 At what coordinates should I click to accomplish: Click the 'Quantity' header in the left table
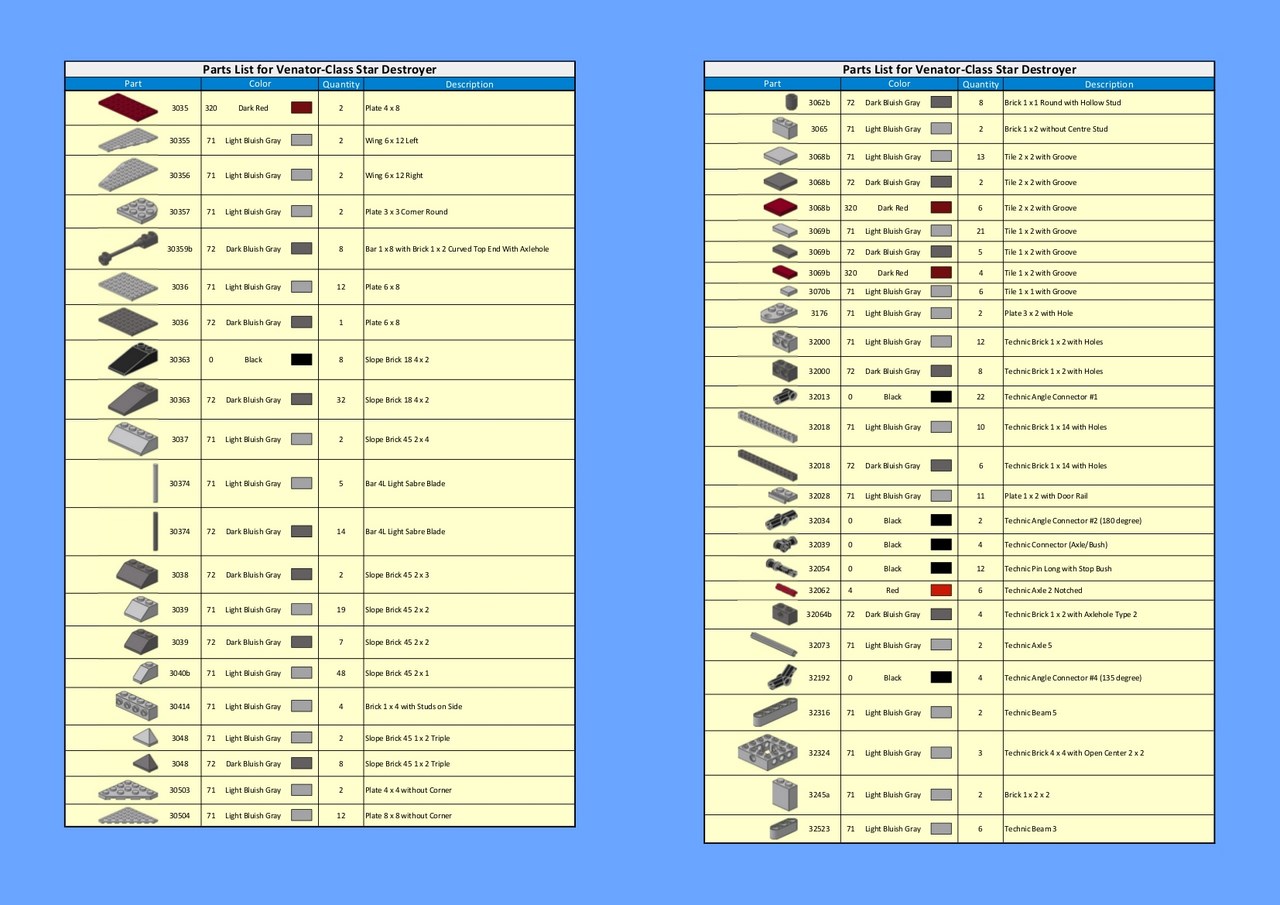pos(341,84)
